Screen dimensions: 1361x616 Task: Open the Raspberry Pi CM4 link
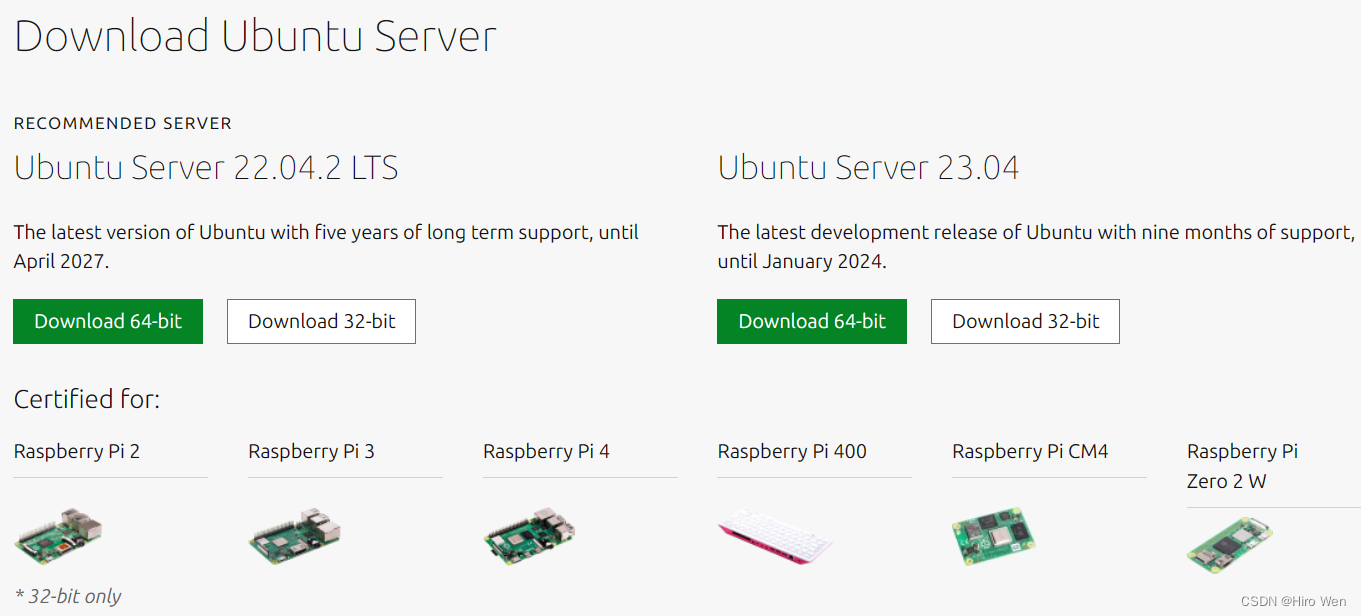(x=1029, y=451)
